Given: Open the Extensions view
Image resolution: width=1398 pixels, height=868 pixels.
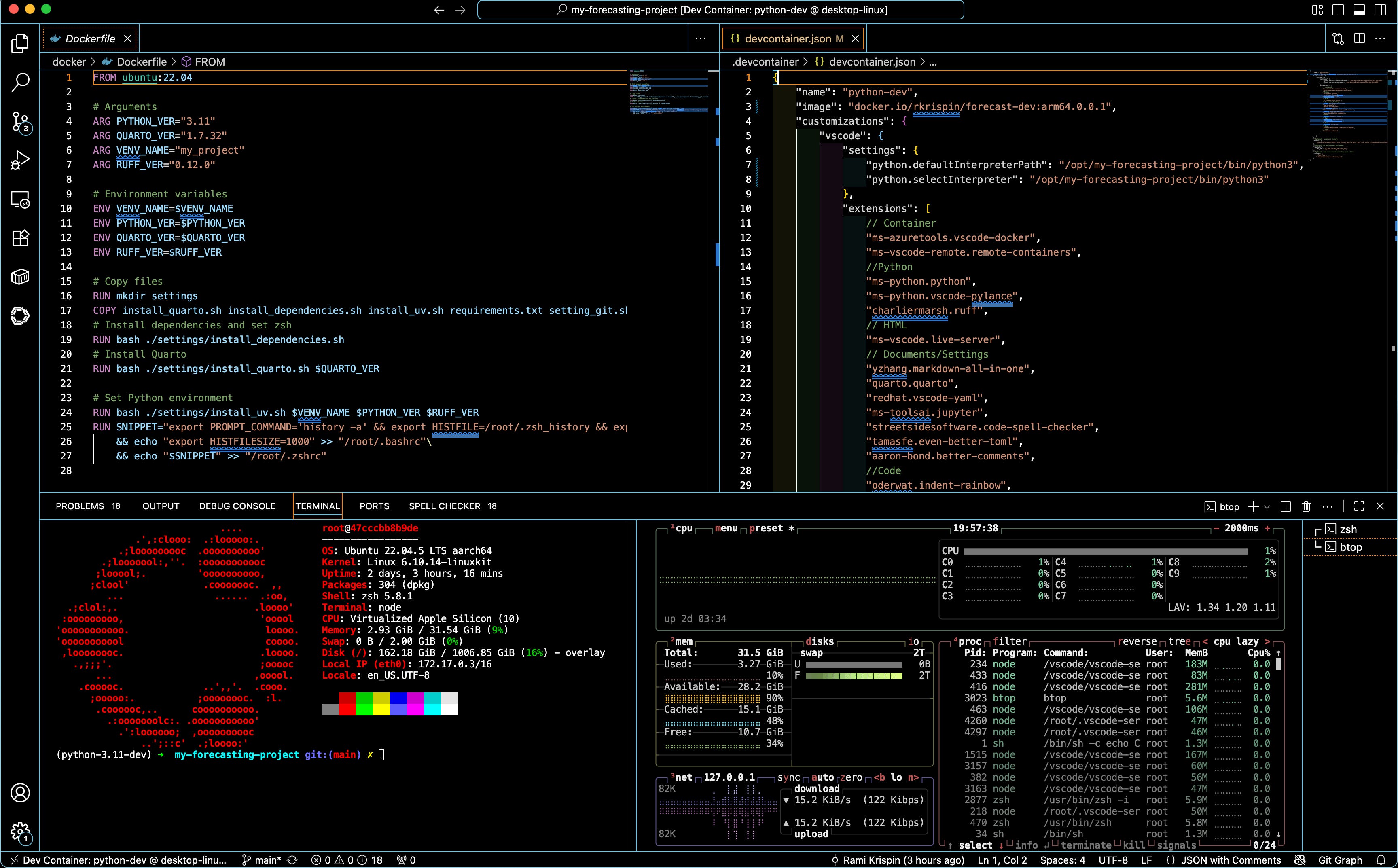Looking at the screenshot, I should (20, 238).
